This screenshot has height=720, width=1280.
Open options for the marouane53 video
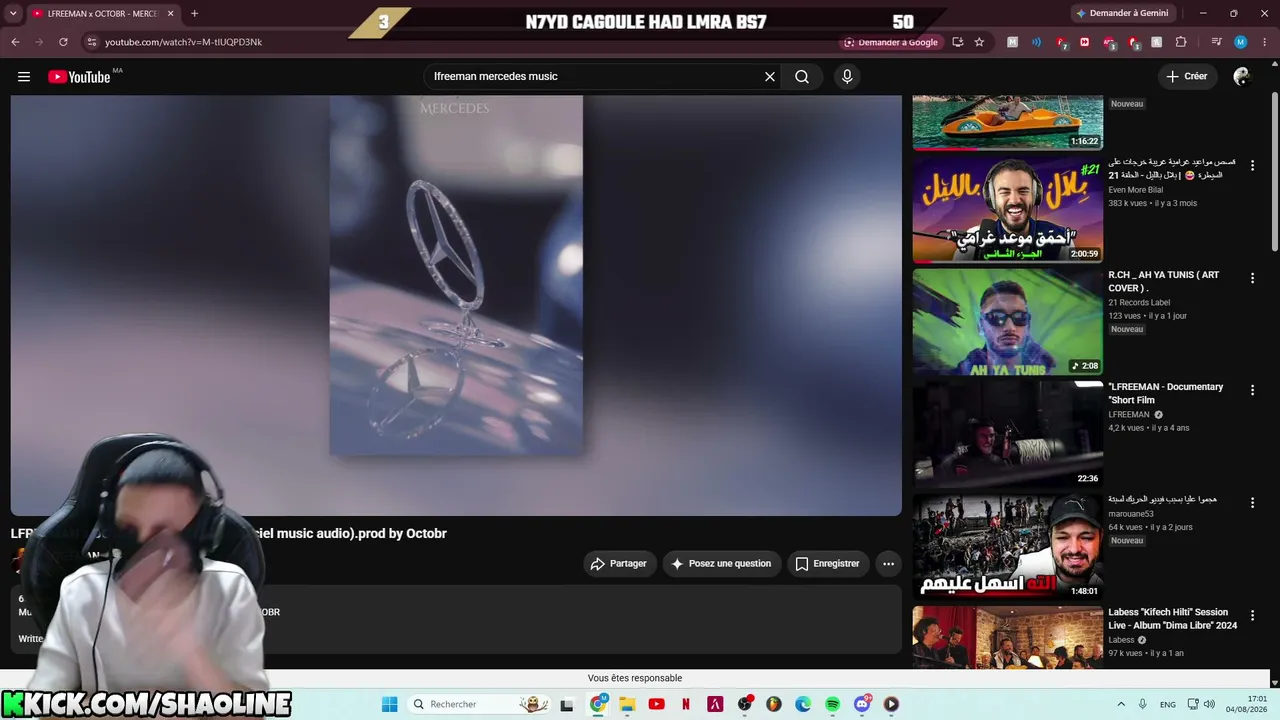(x=1252, y=503)
